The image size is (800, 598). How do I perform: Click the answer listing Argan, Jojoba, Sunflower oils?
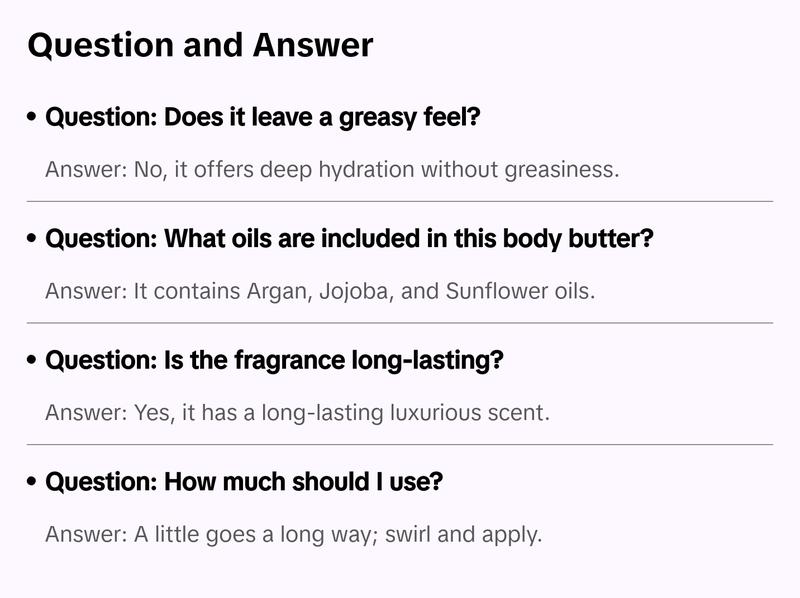tap(320, 291)
